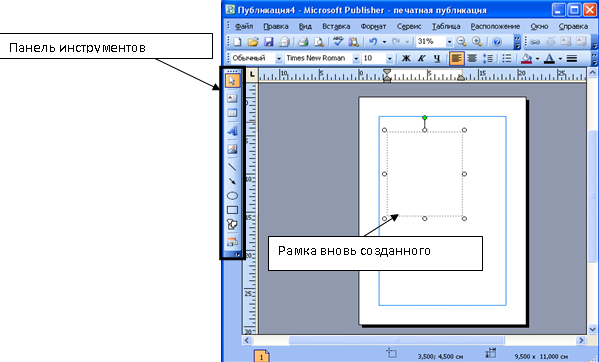Screen dimensions: 599x362
Task: Open the Вид menu
Action: tap(305, 26)
